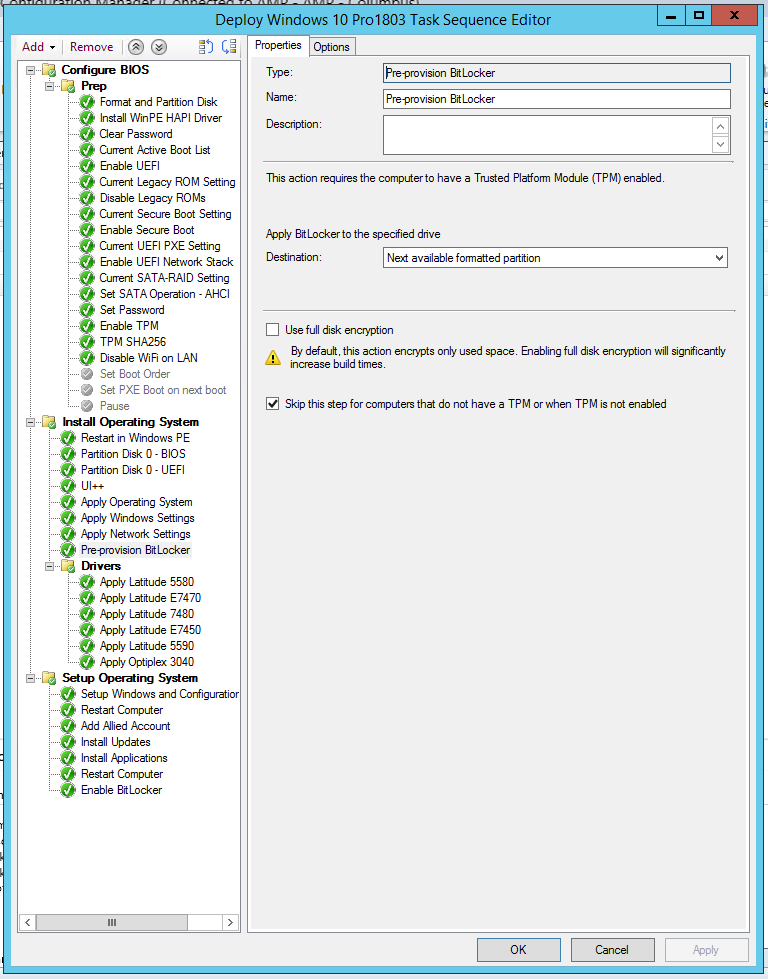This screenshot has height=979, width=768.
Task: Collapse the Setup Operating System group
Action: (x=30, y=678)
